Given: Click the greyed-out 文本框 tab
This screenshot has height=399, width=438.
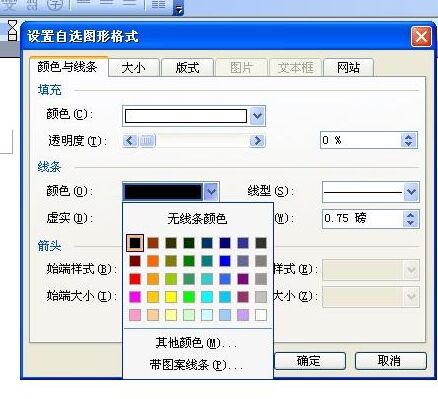Looking at the screenshot, I should pos(295,68).
